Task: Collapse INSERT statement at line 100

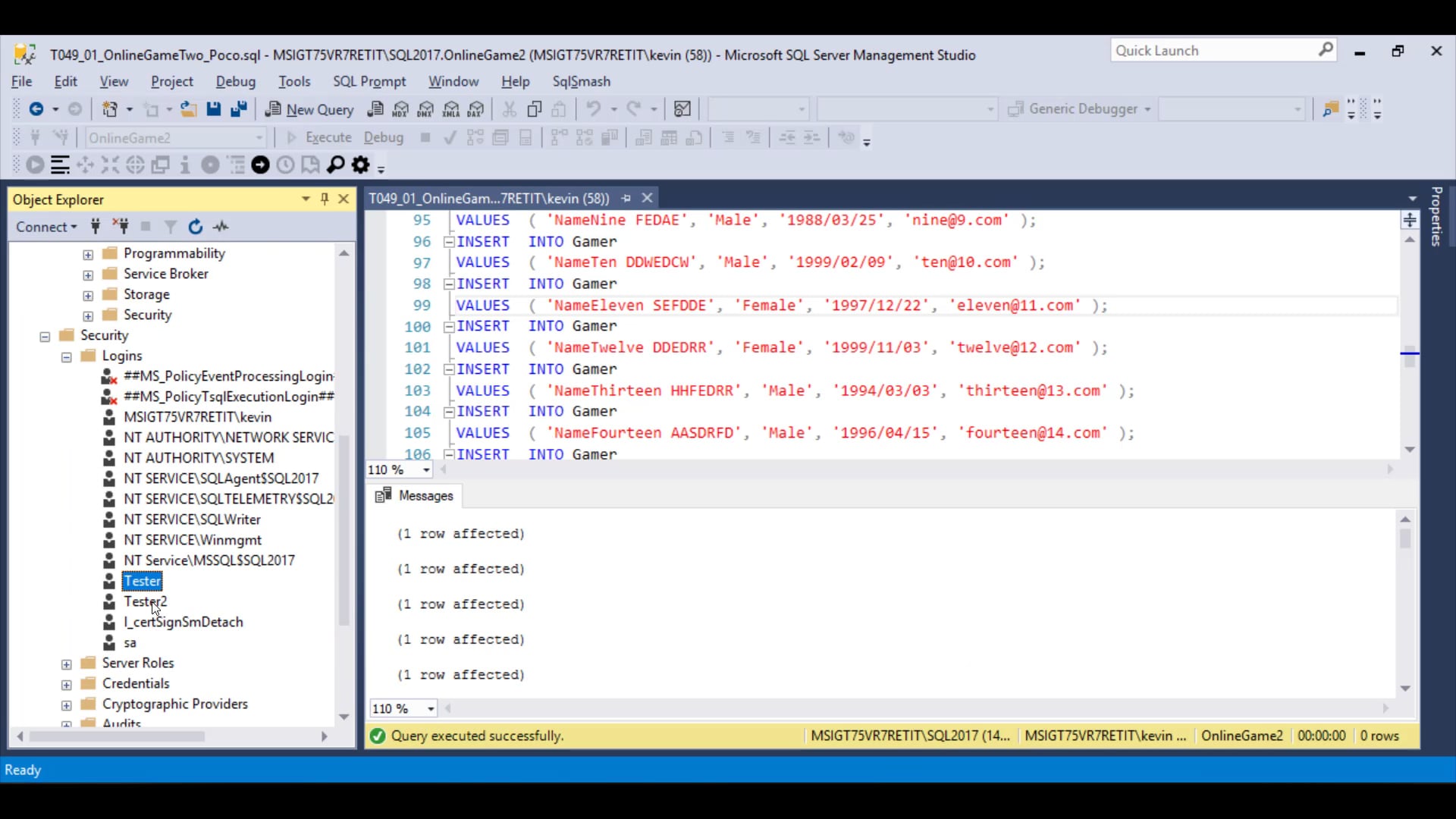Action: [449, 327]
